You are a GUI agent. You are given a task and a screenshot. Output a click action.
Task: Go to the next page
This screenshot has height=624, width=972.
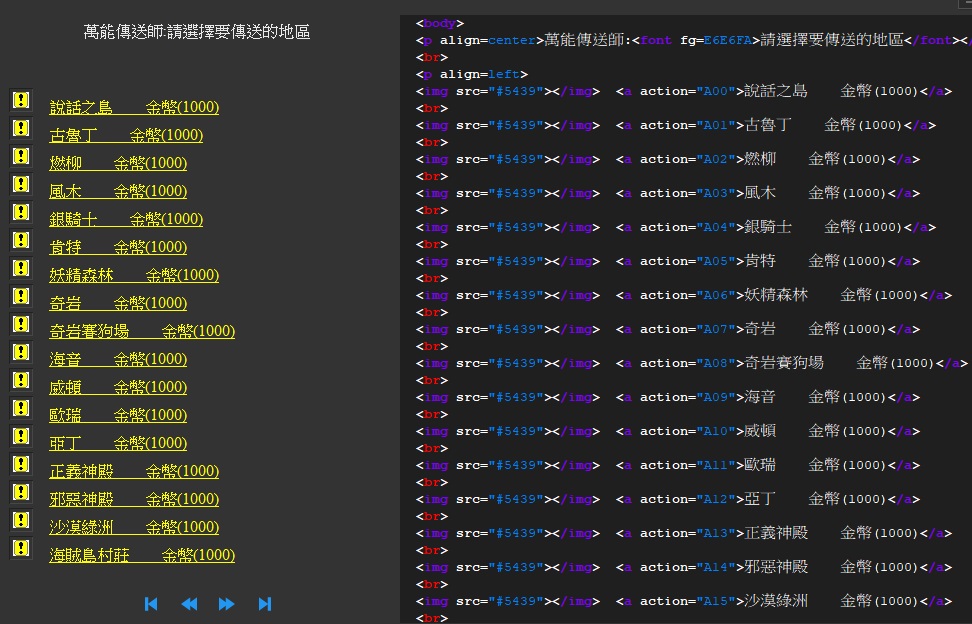[226, 604]
